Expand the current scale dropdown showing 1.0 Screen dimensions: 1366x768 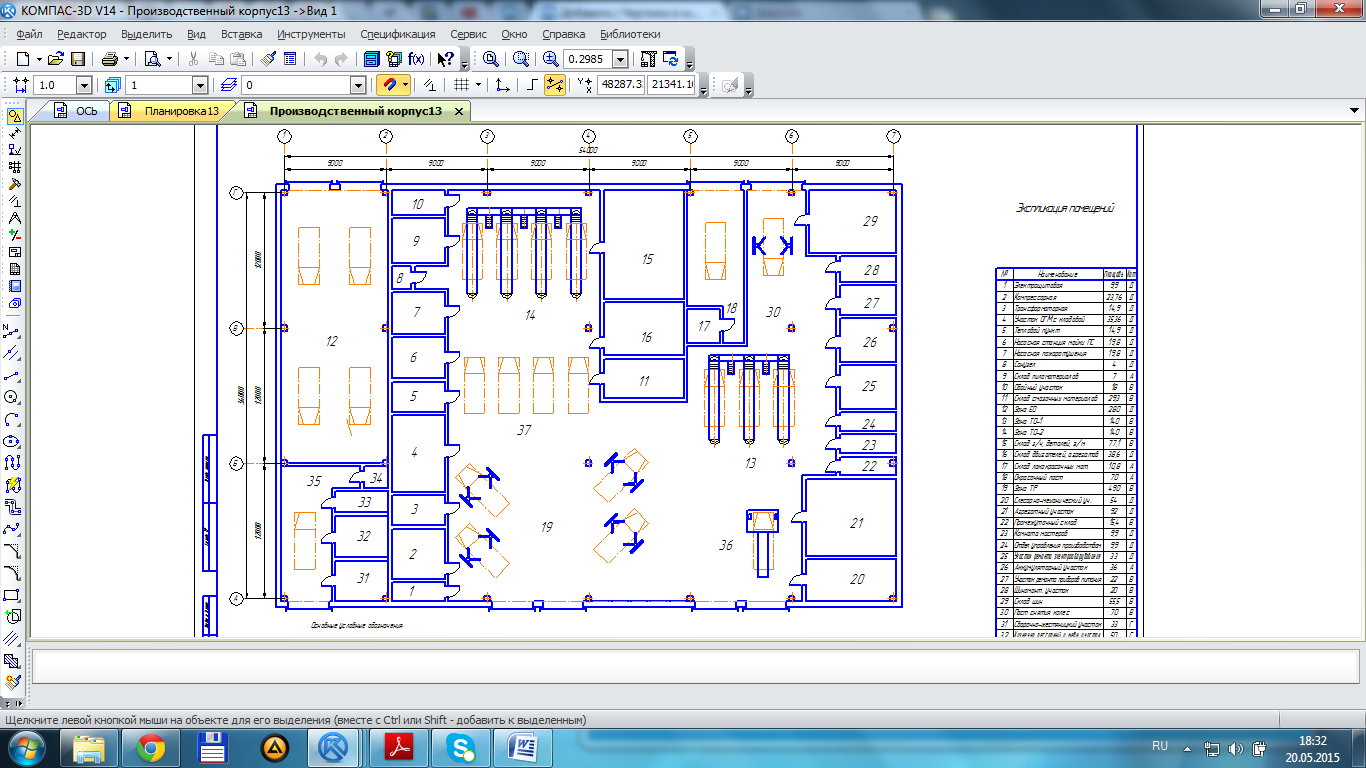tap(84, 86)
